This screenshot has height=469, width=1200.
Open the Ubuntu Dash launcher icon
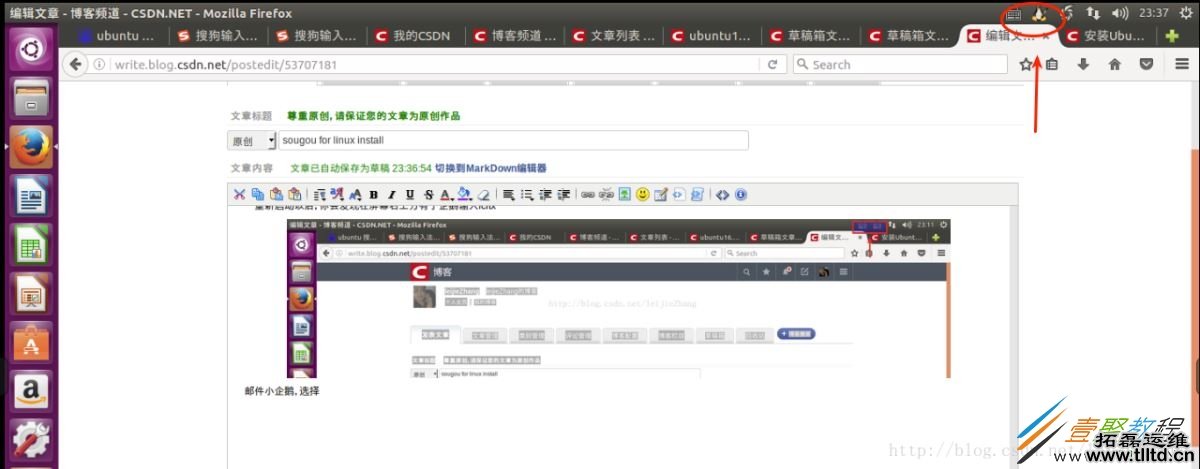[x=31, y=50]
